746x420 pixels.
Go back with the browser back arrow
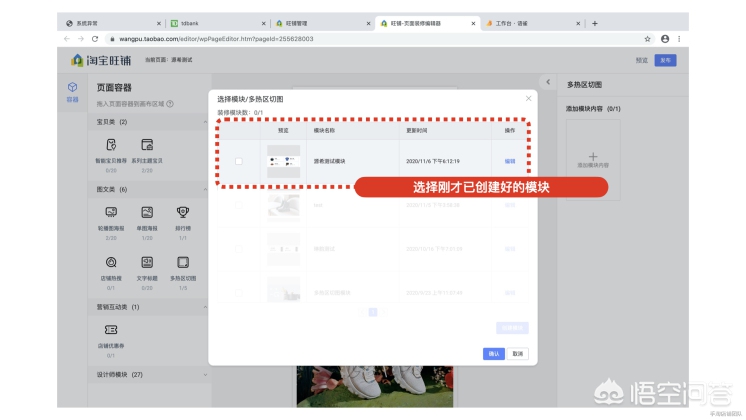[67, 39]
